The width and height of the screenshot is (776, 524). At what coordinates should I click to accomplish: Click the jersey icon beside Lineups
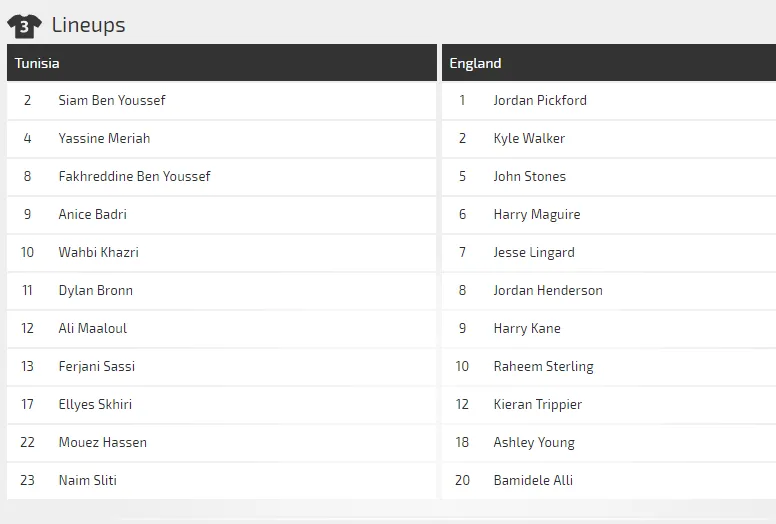24,26
